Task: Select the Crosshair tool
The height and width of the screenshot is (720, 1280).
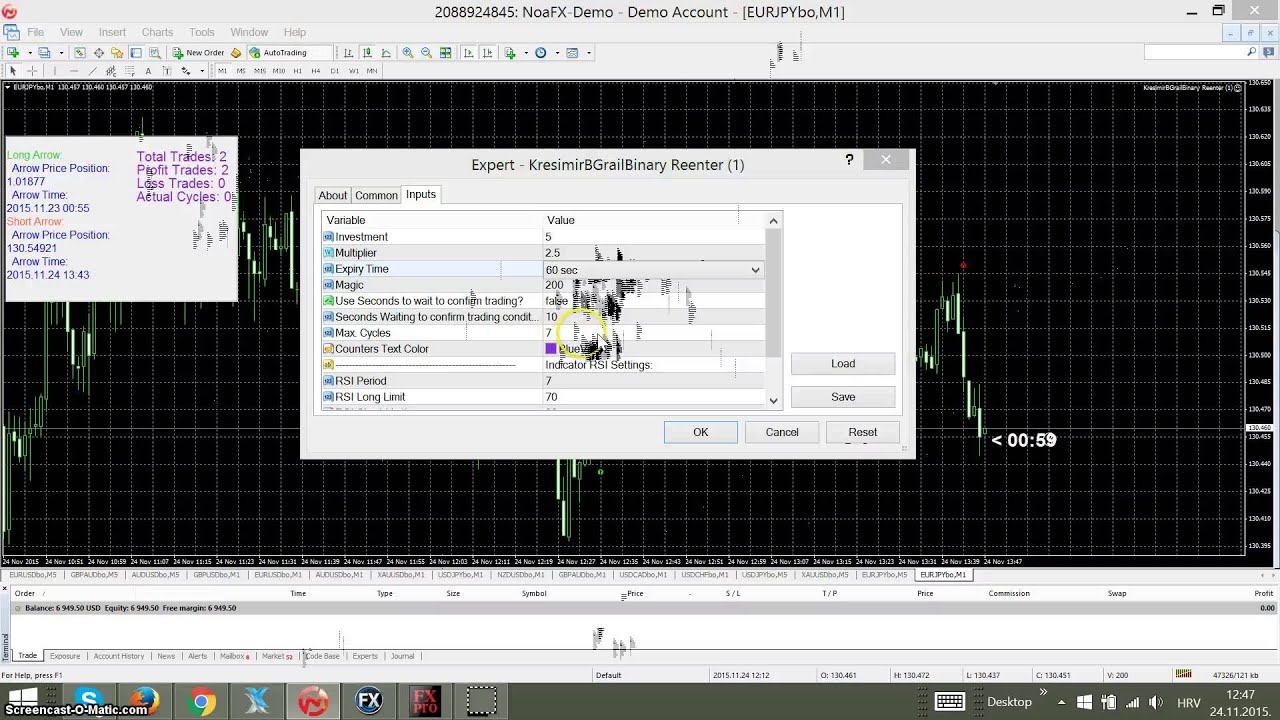Action: click(x=32, y=71)
